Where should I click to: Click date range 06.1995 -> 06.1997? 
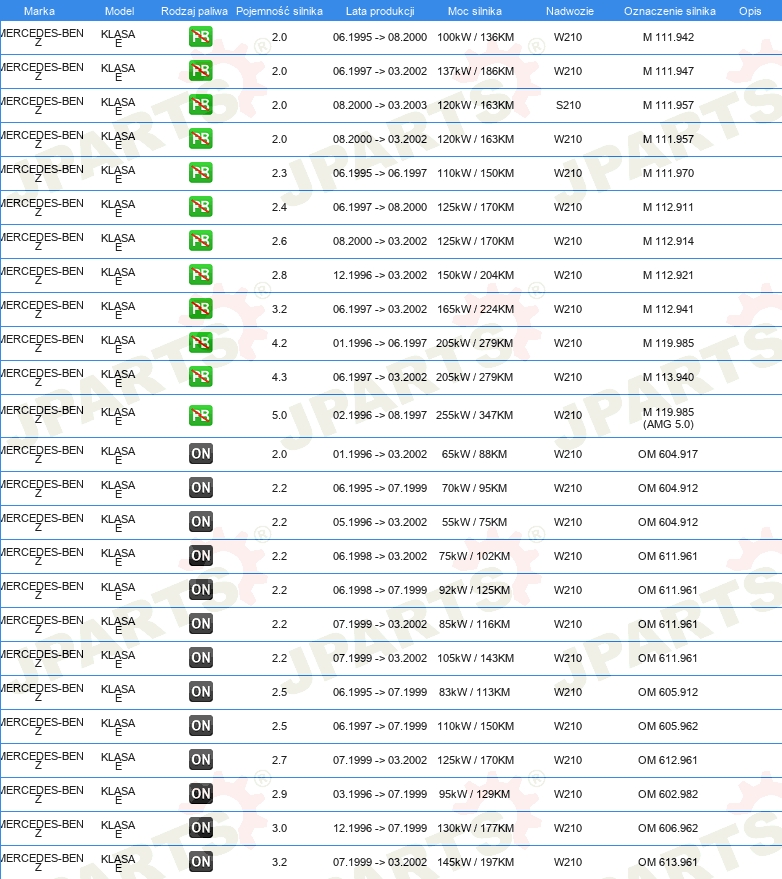380,173
